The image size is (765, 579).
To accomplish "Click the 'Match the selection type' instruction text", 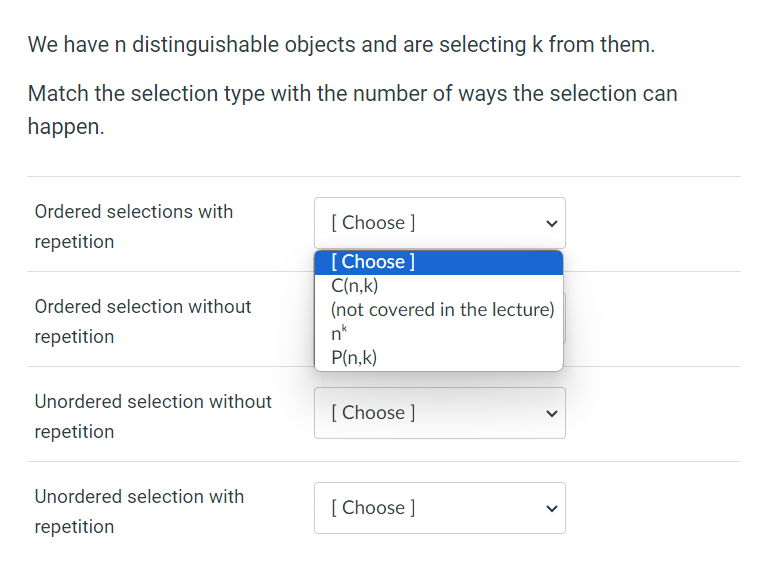I will coord(352,94).
